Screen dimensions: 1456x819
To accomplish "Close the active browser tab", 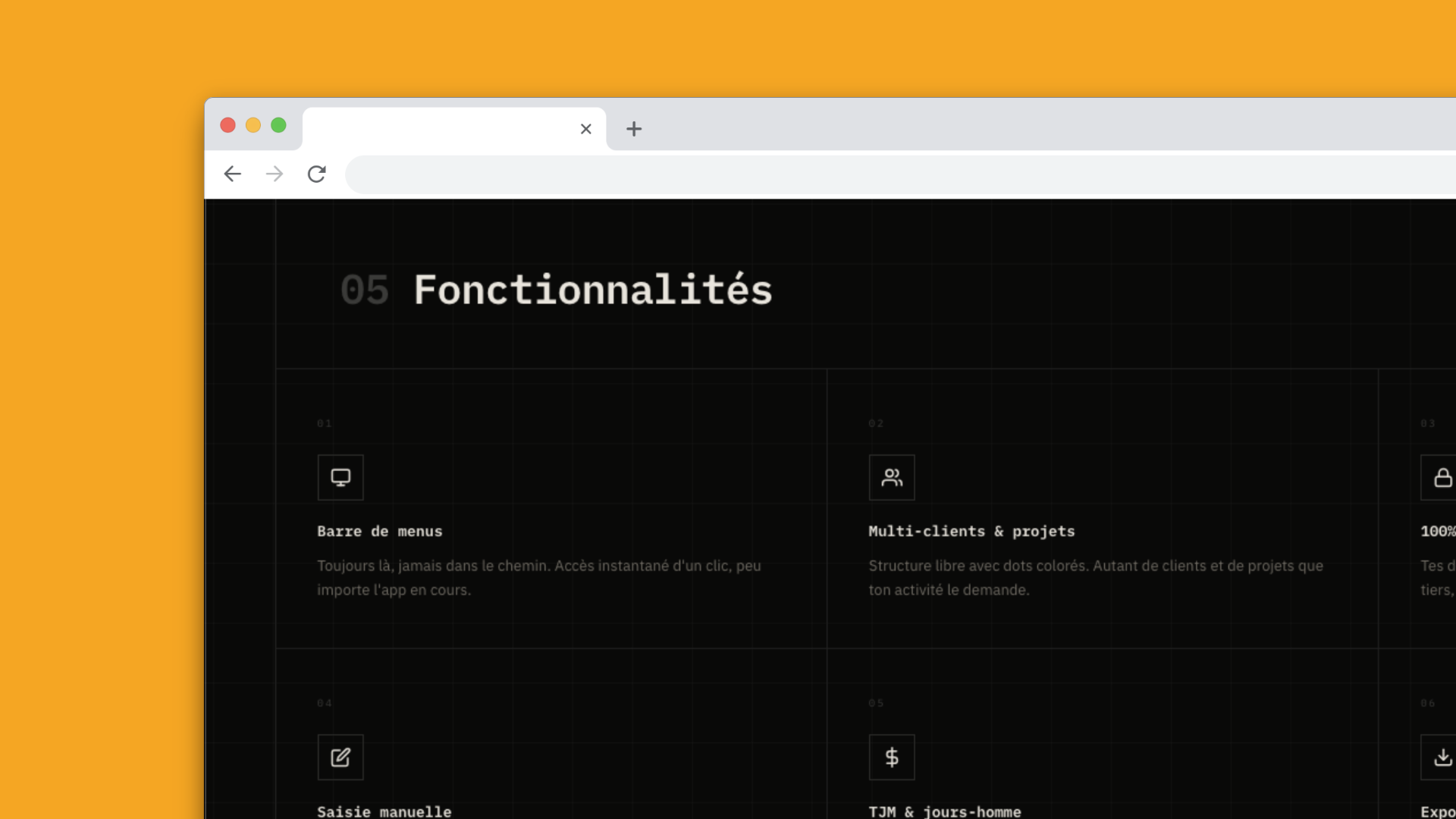I will tap(585, 129).
